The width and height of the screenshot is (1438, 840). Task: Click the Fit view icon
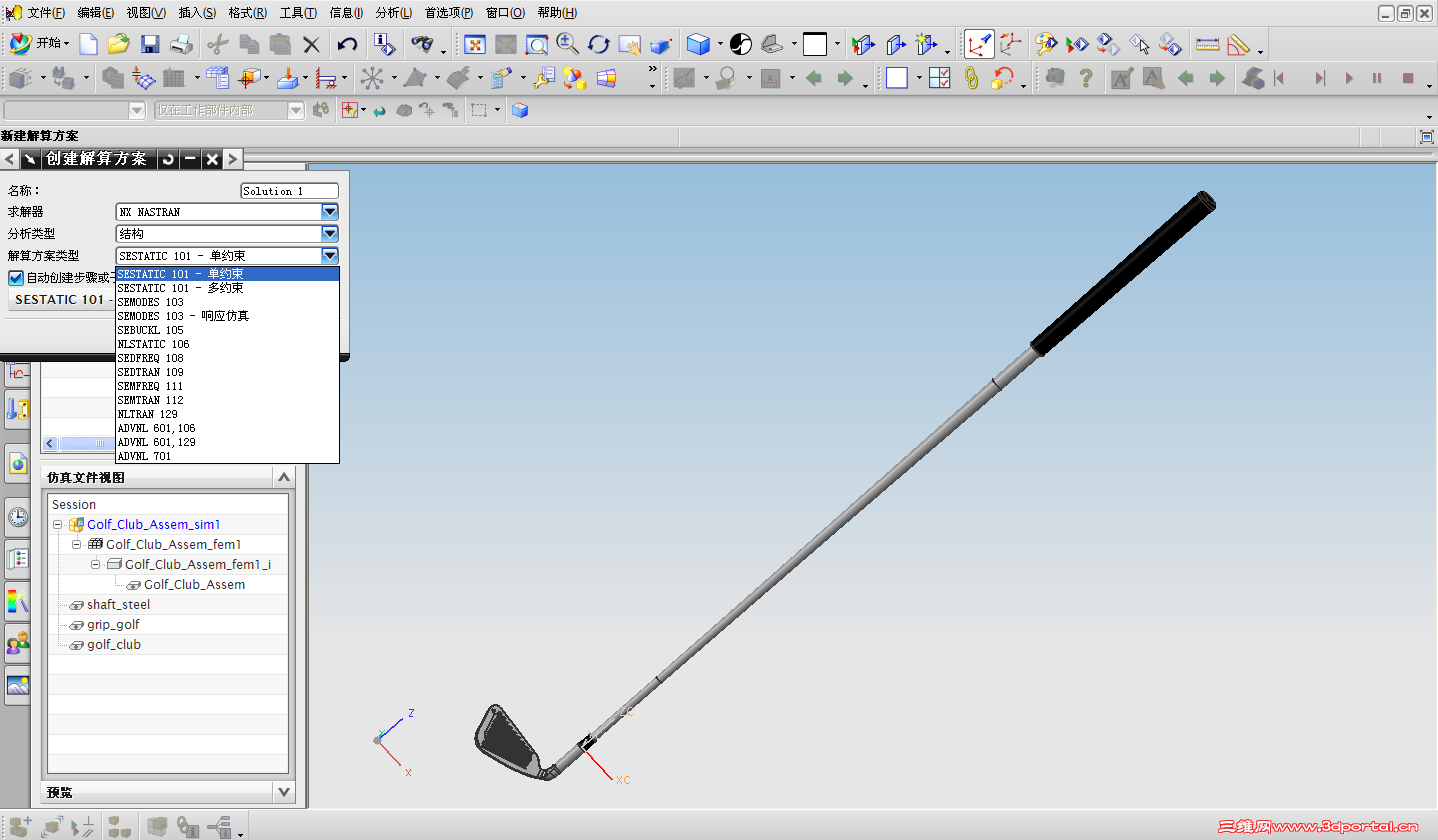(x=475, y=44)
